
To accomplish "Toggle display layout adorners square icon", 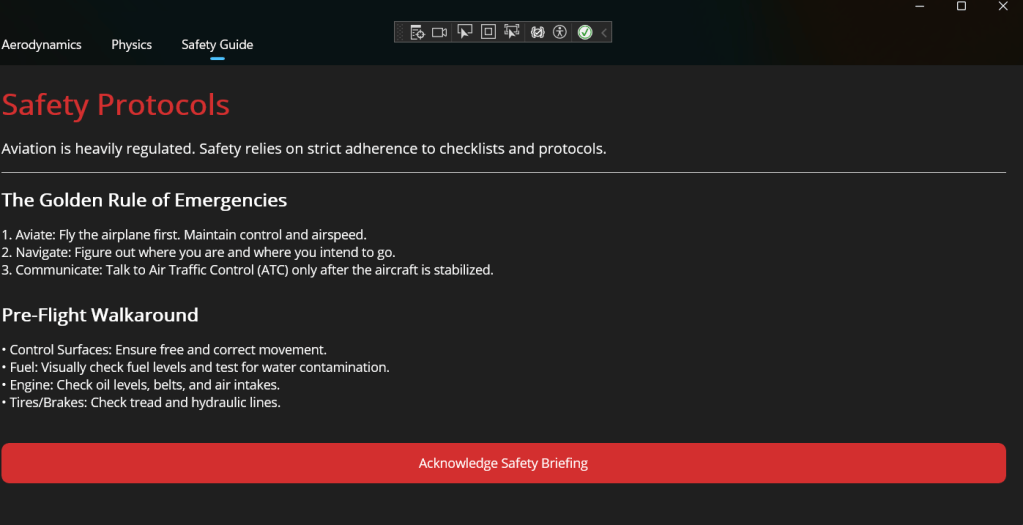I will (x=488, y=31).
